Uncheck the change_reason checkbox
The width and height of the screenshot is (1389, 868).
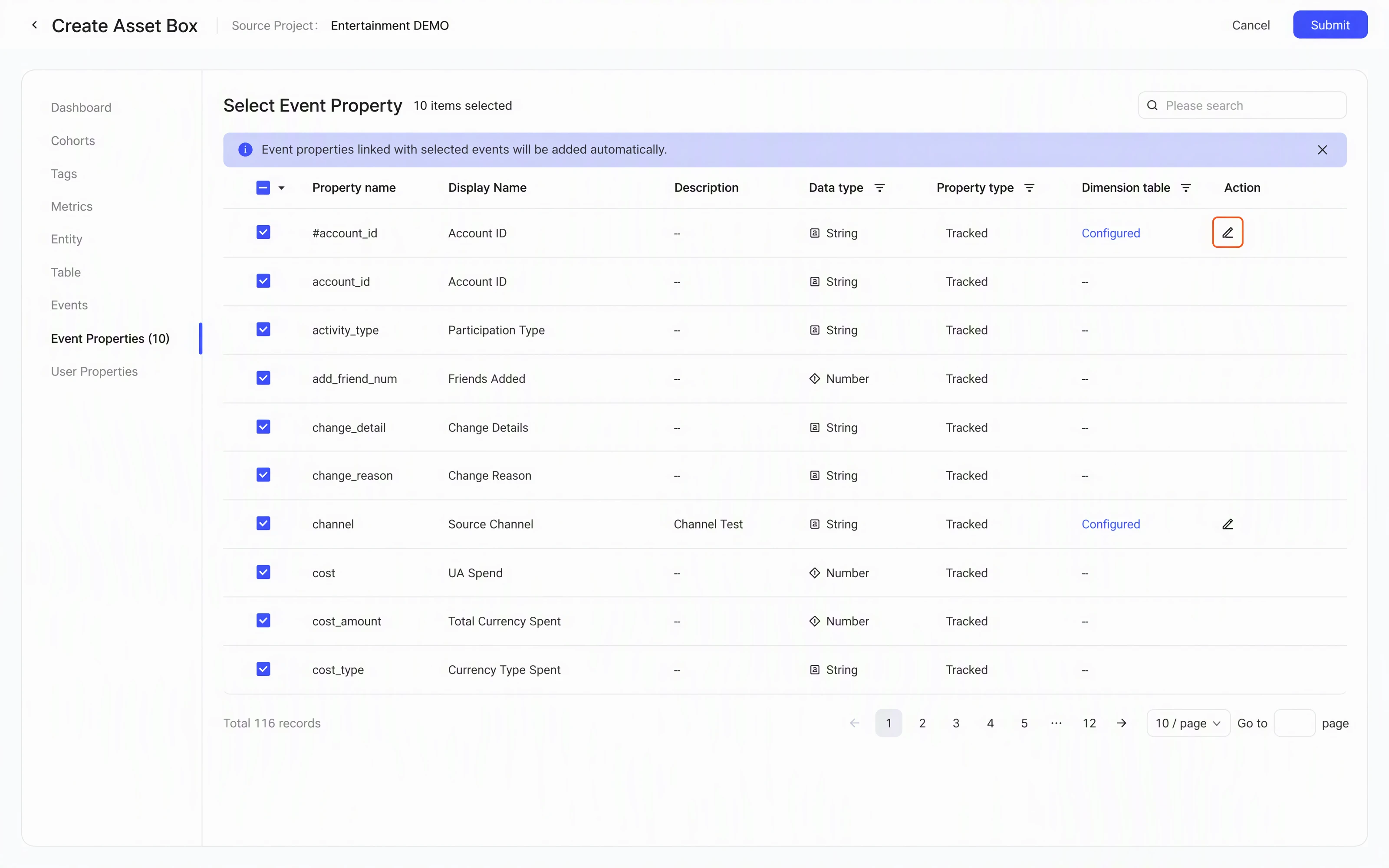point(263,475)
